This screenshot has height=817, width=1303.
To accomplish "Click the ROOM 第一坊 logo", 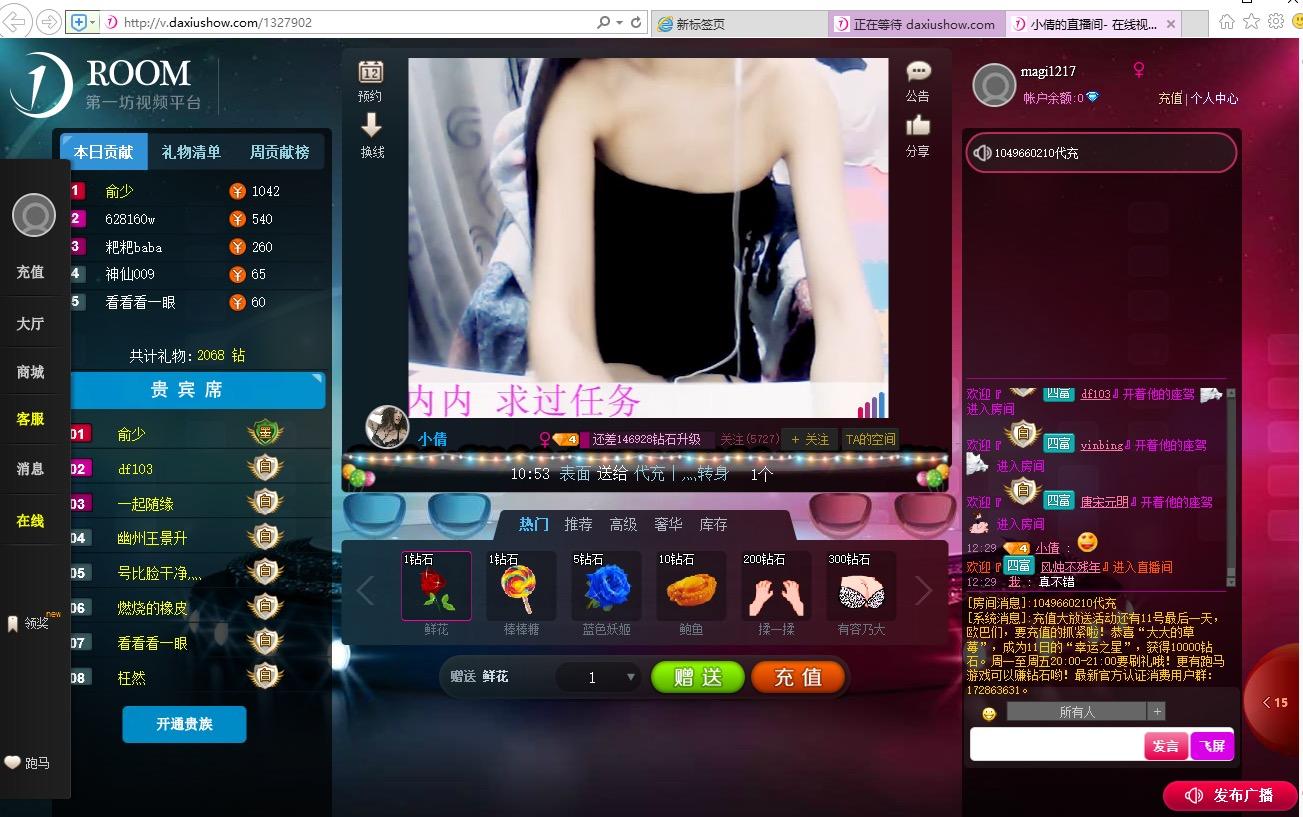I will tap(106, 84).
